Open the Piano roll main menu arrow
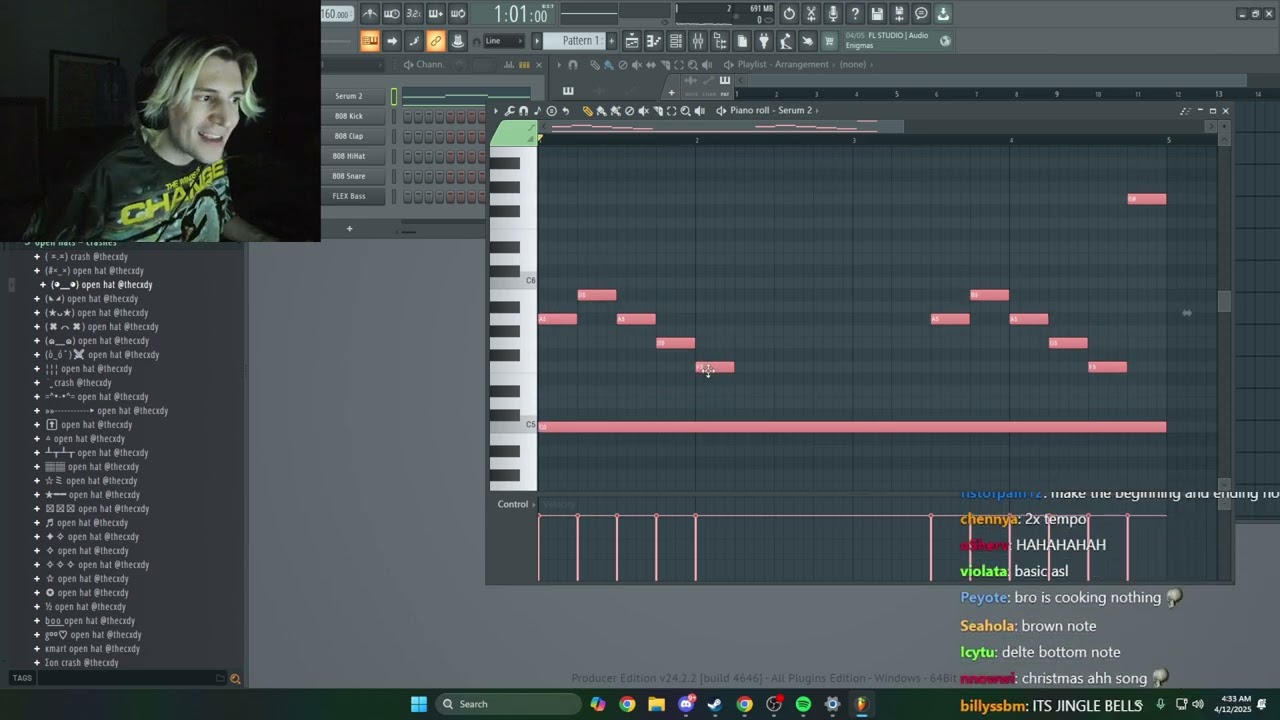This screenshot has height=720, width=1280. coord(496,111)
